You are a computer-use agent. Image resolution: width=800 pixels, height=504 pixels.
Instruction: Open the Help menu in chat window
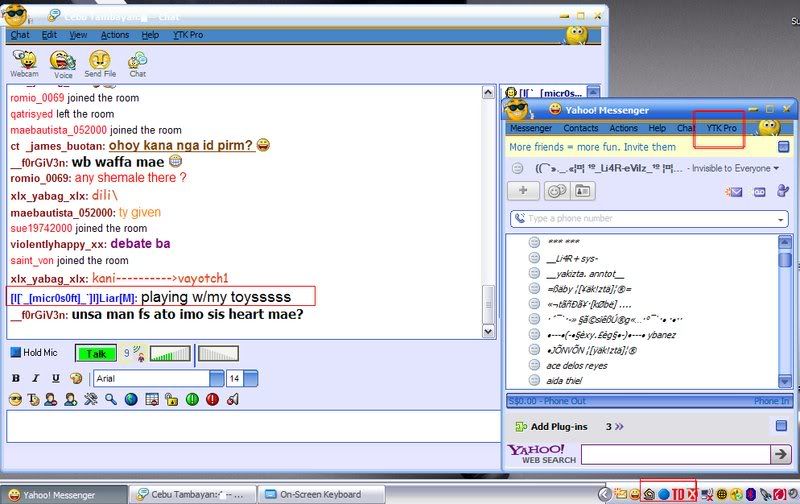click(x=150, y=35)
